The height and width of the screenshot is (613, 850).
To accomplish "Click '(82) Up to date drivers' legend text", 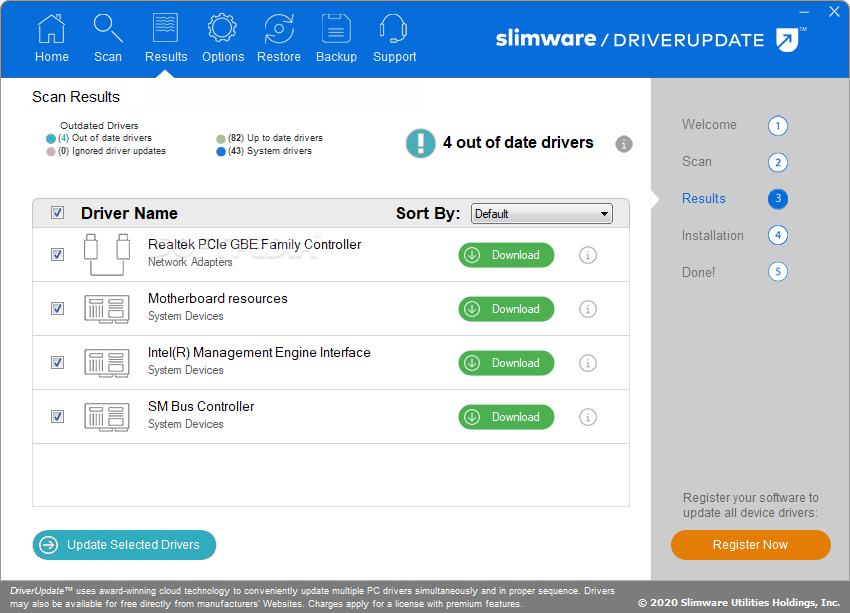I will pyautogui.click(x=275, y=138).
